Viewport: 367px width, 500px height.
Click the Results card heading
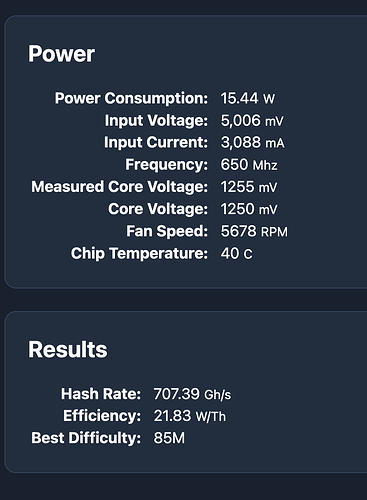point(68,350)
